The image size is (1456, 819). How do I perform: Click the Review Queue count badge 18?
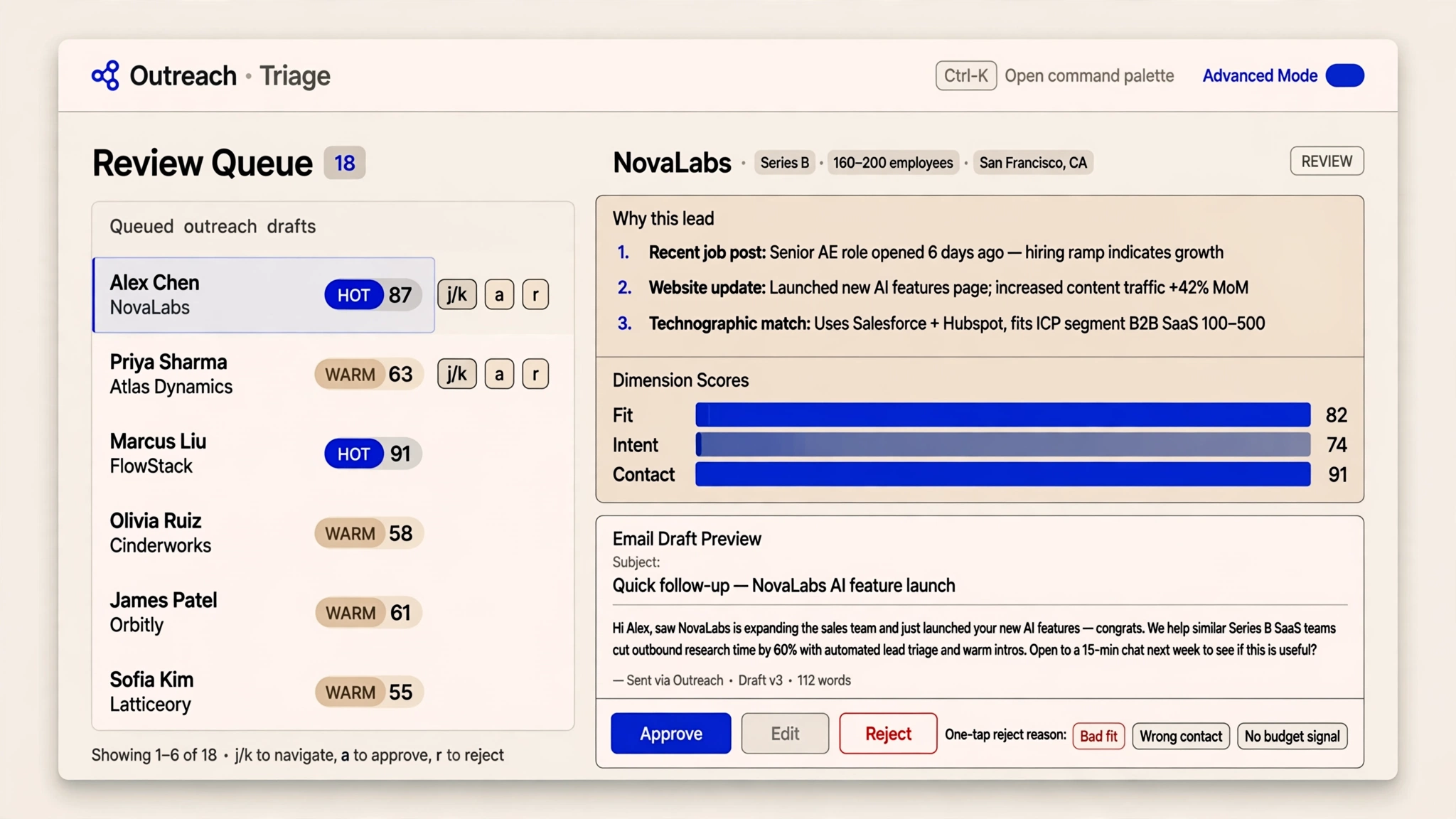point(345,163)
